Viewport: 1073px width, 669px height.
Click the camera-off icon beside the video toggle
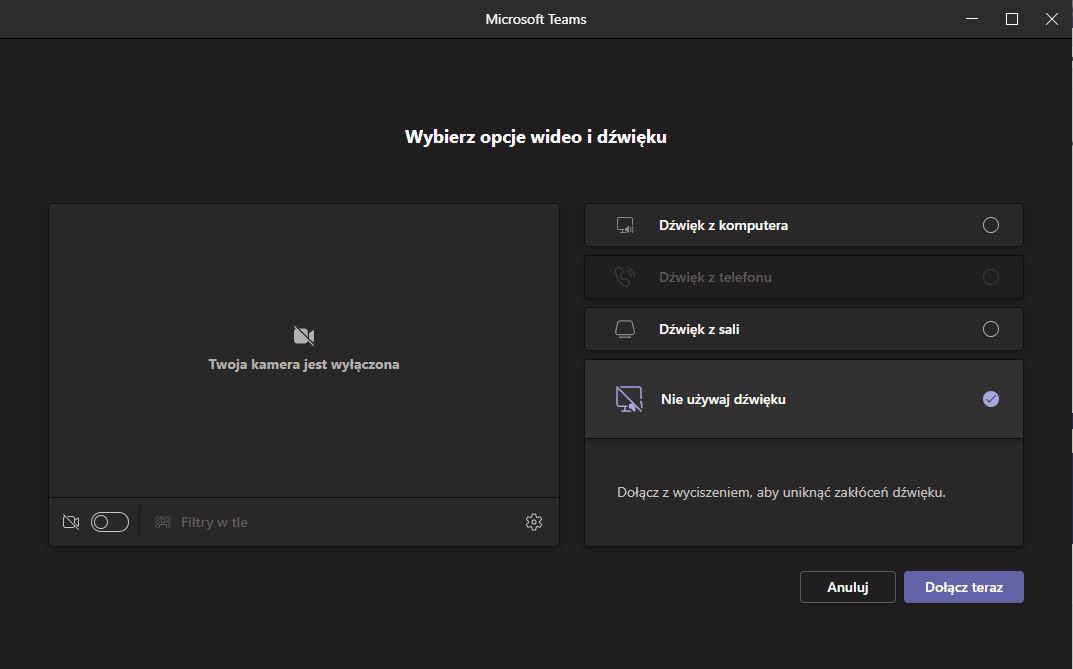click(x=70, y=522)
